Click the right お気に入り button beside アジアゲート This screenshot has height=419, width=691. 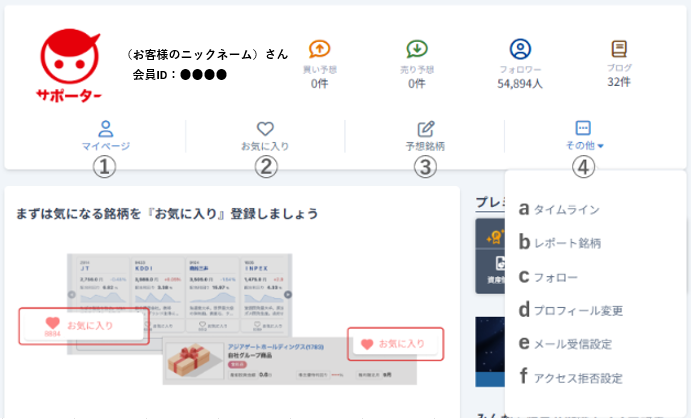click(x=395, y=344)
